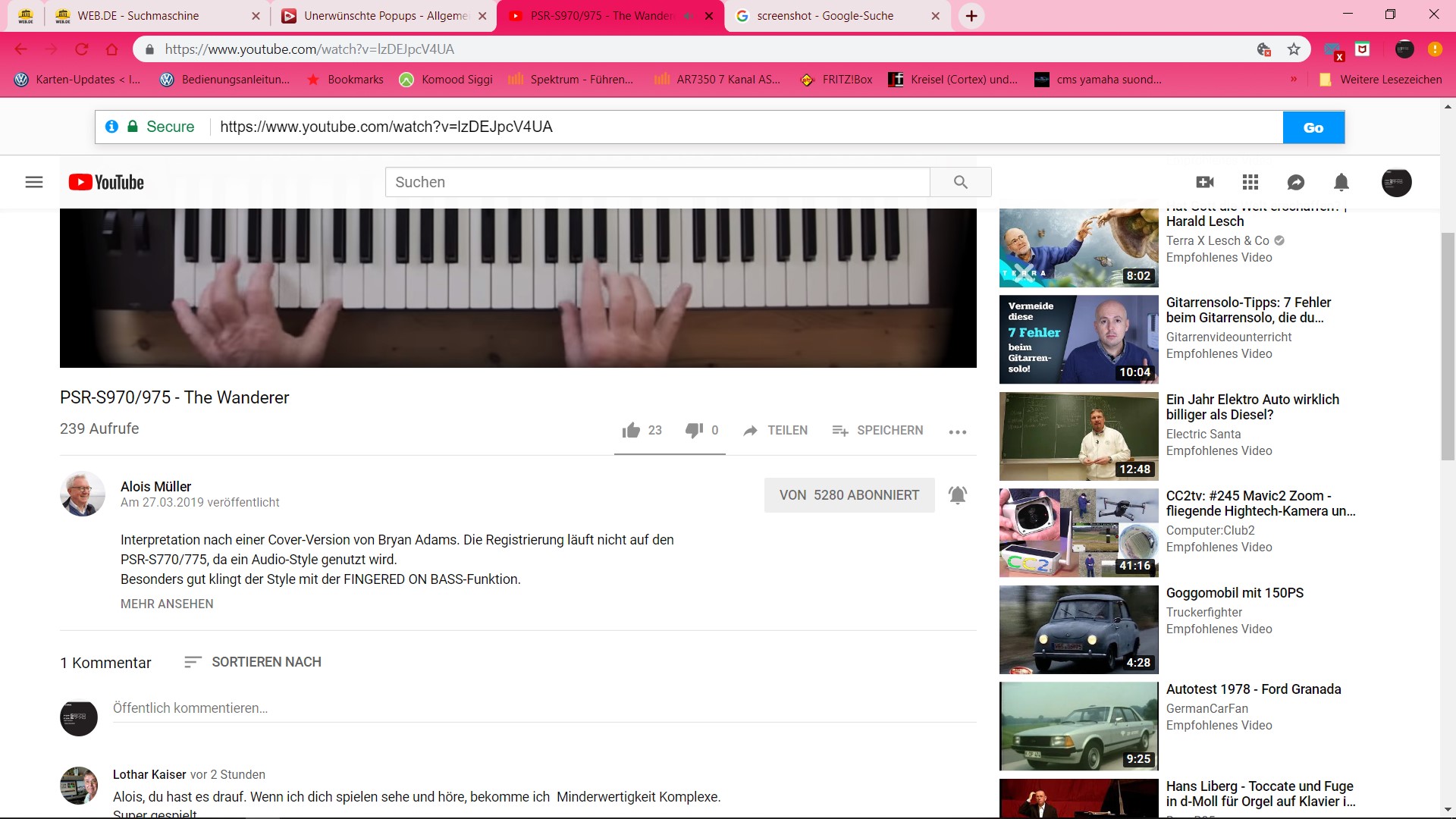The image size is (1456, 819).
Task: Dislike the video with thumbs down
Action: (x=694, y=430)
